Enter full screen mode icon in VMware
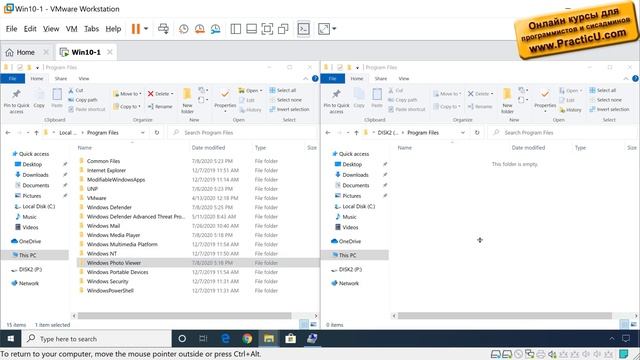Image resolution: width=640 pixels, height=360 pixels. click(x=267, y=29)
